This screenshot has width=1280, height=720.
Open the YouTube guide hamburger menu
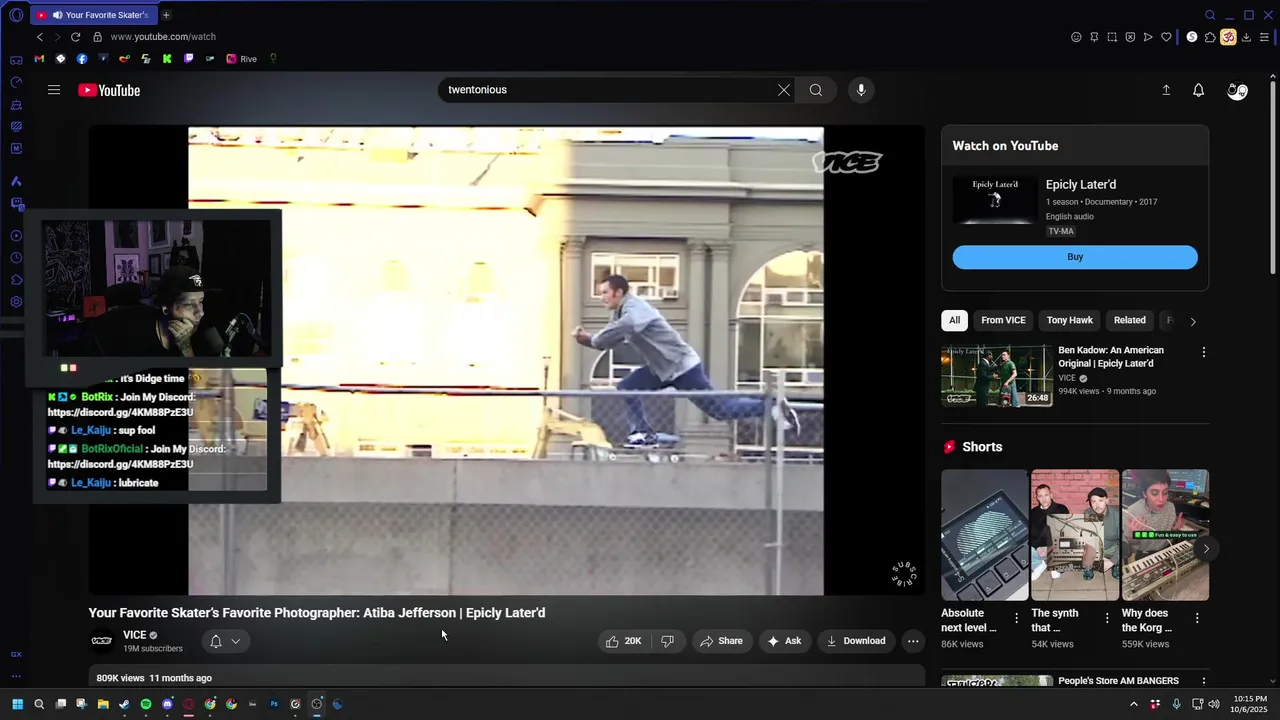coord(54,90)
